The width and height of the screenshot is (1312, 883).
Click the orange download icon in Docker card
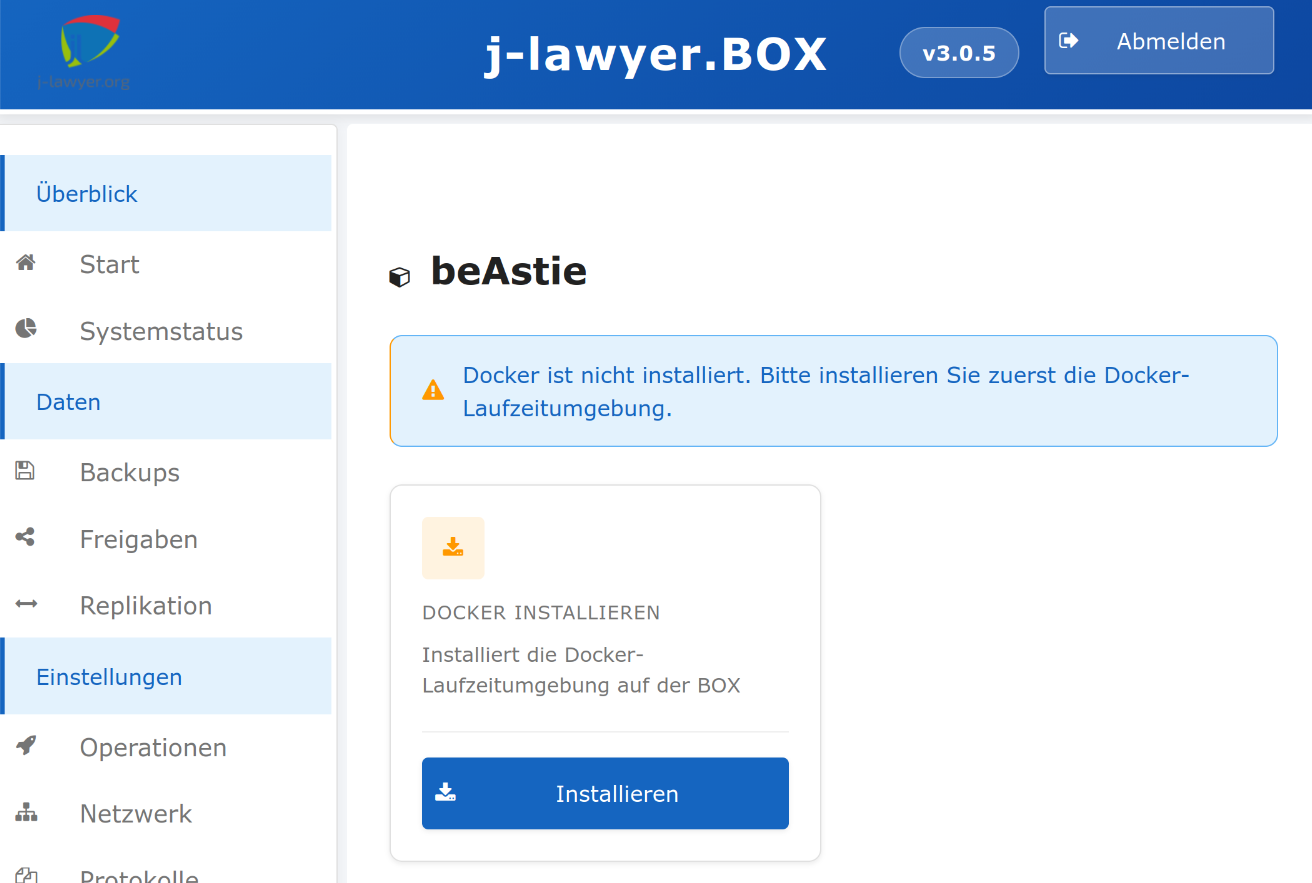tap(453, 547)
